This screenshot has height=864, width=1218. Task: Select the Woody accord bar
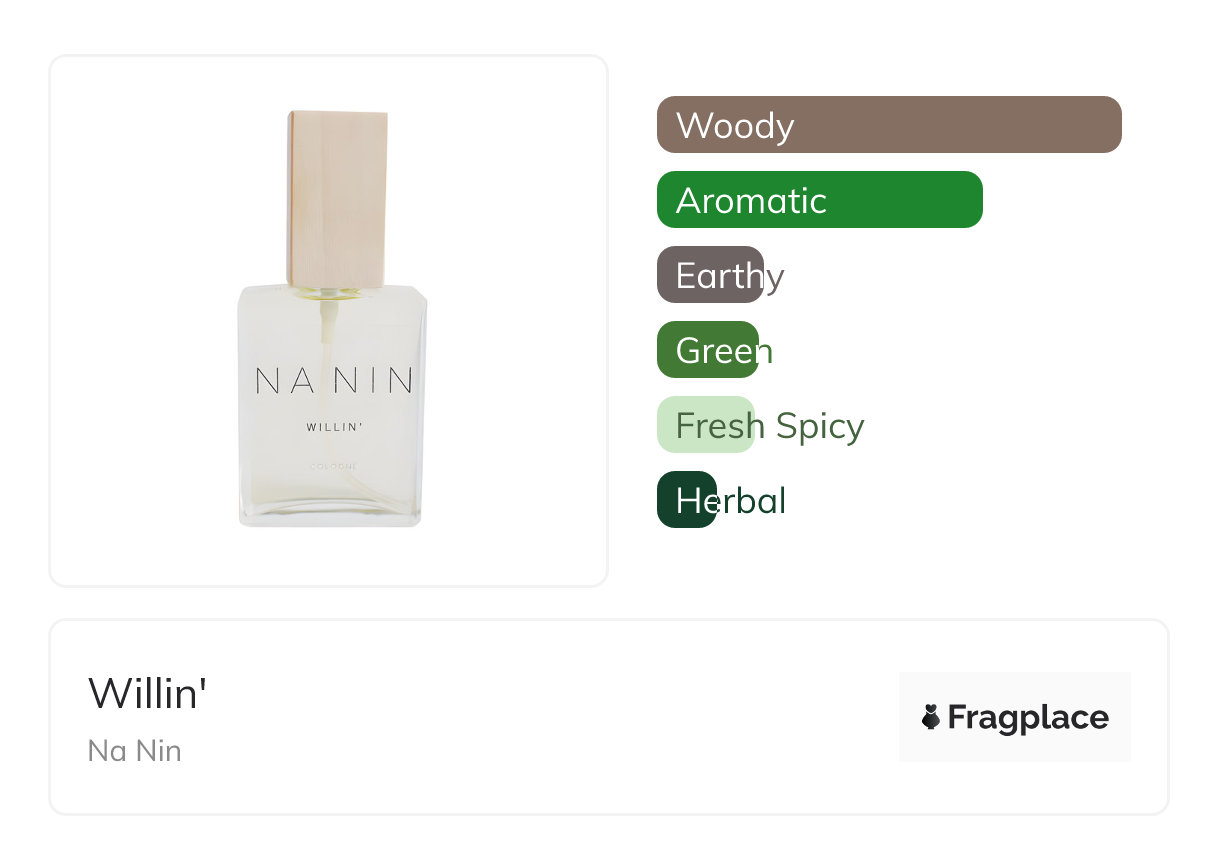pyautogui.click(x=888, y=125)
